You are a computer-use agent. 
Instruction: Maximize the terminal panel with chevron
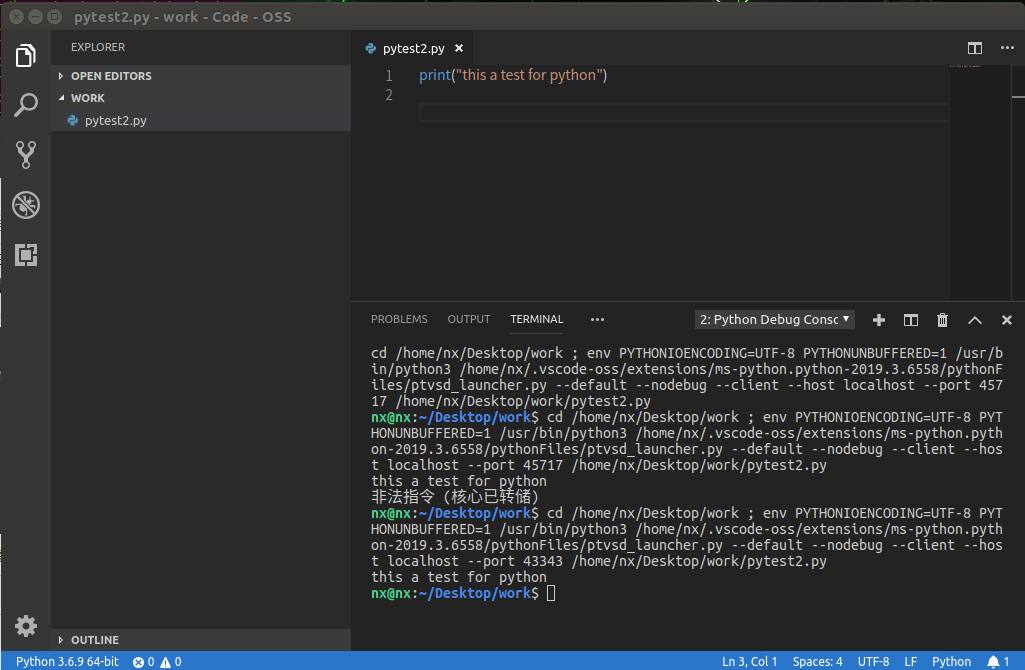975,320
